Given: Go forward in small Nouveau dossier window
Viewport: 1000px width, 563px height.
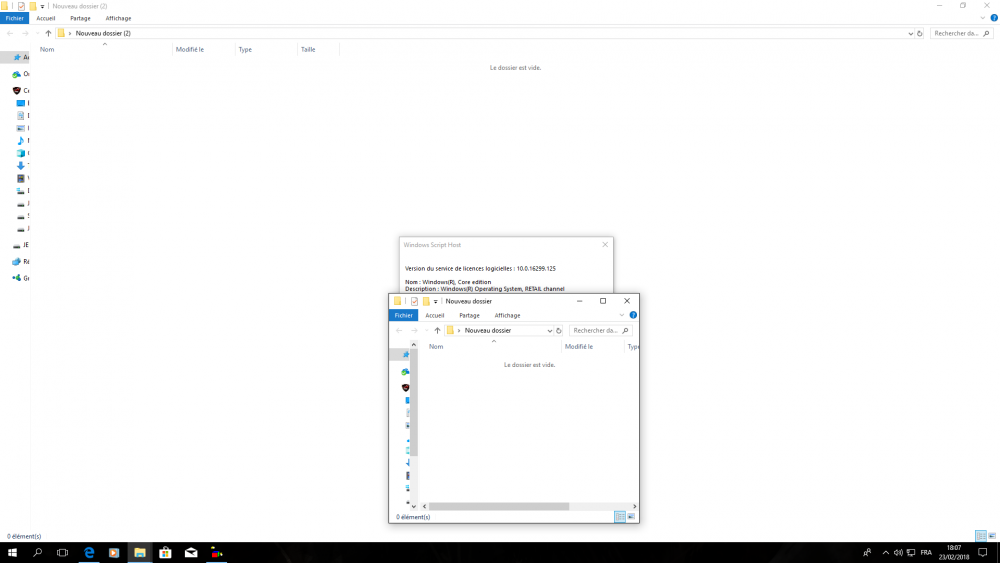Looking at the screenshot, I should pyautogui.click(x=415, y=330).
